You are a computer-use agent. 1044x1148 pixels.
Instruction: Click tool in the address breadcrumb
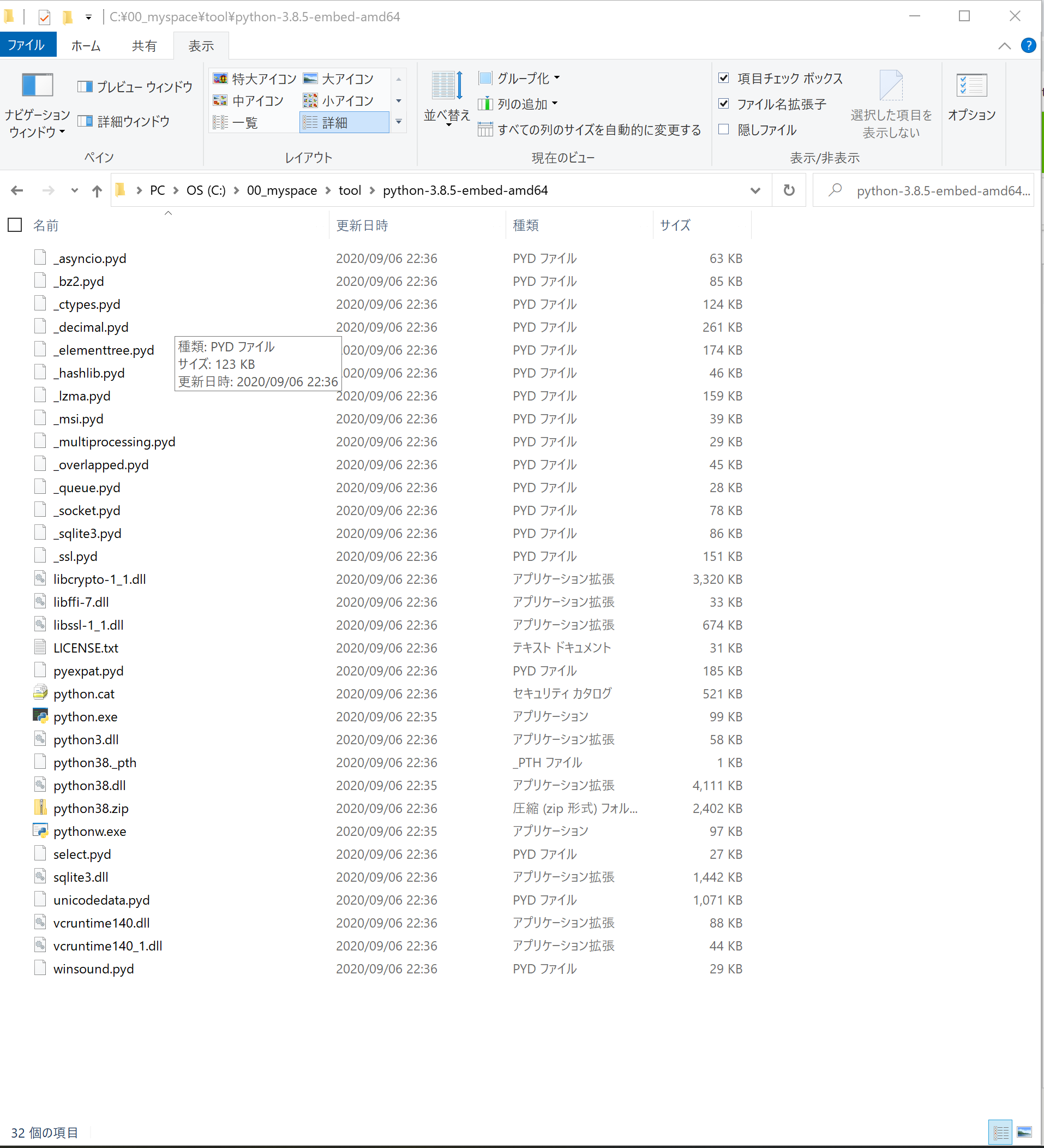(350, 190)
